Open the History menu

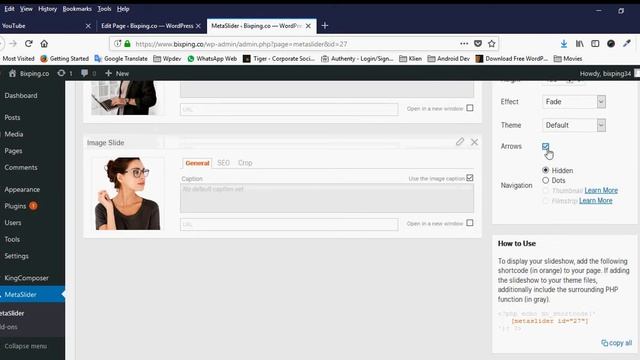pyautogui.click(x=47, y=9)
